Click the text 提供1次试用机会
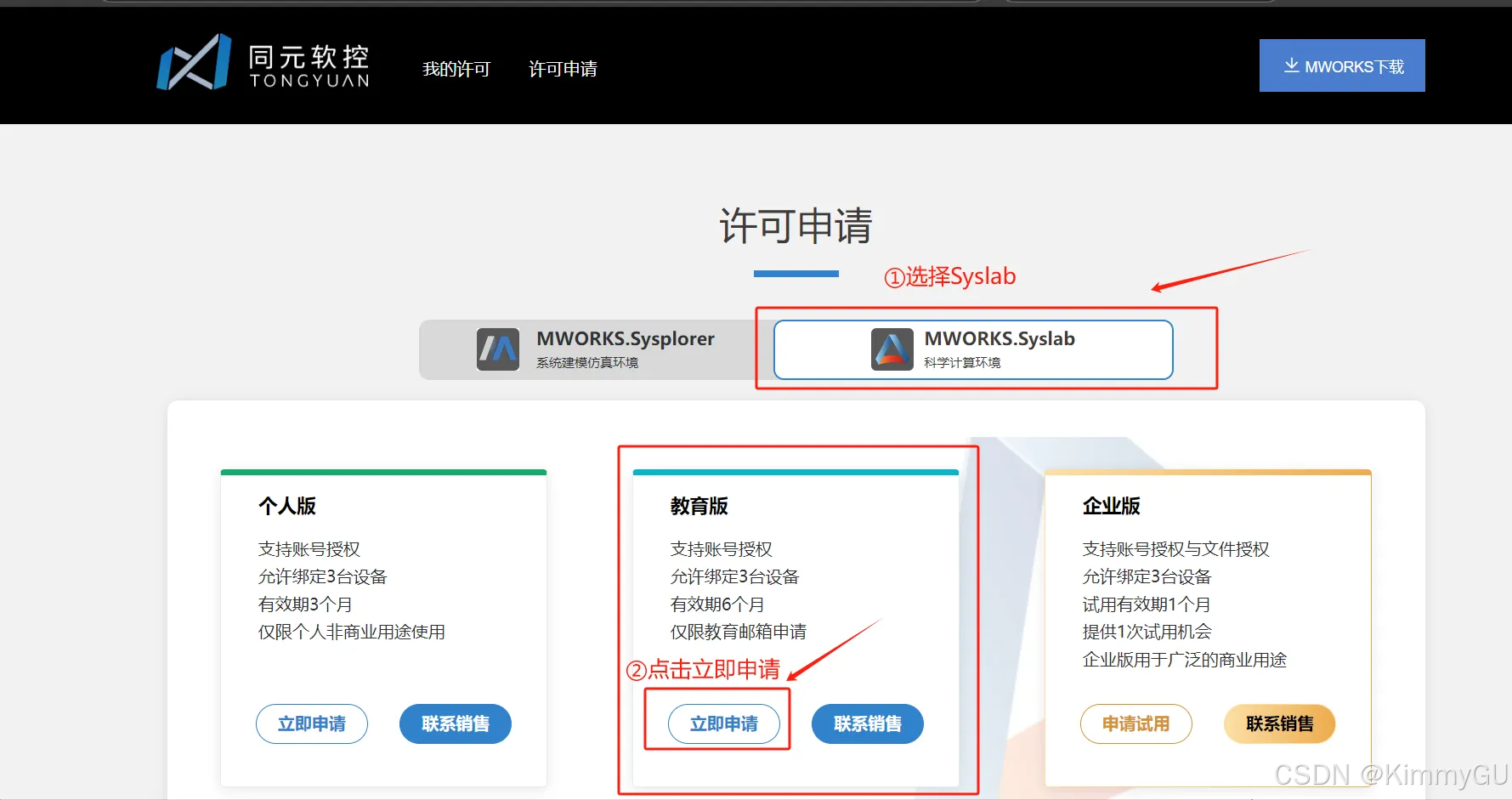1512x800 pixels. [1147, 632]
